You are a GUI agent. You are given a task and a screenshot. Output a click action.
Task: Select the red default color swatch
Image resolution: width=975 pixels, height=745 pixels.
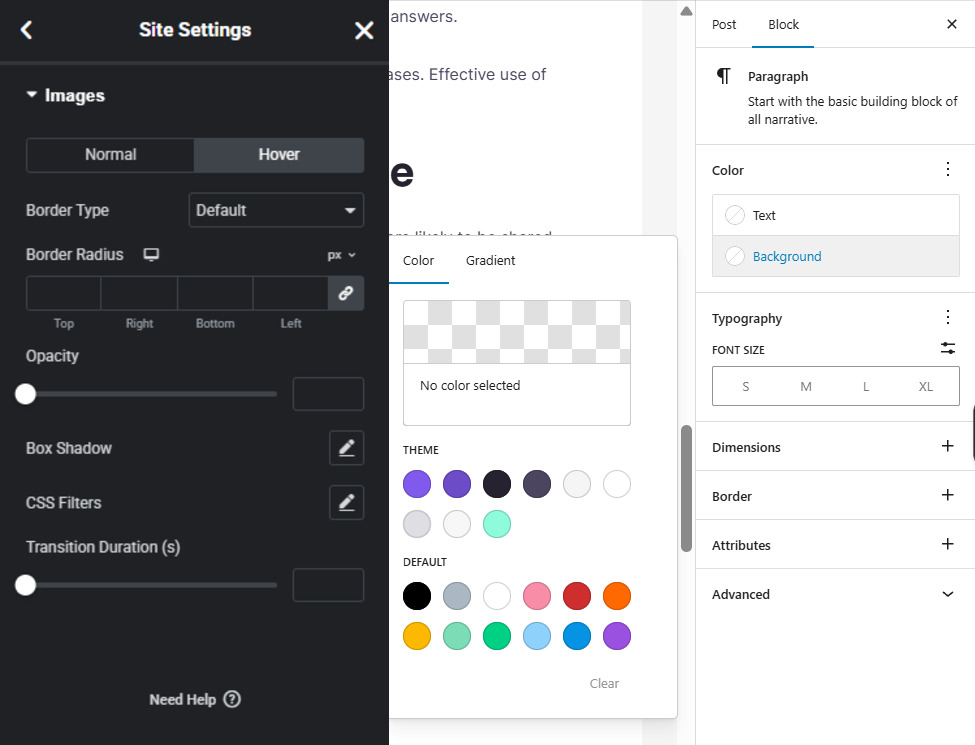577,596
